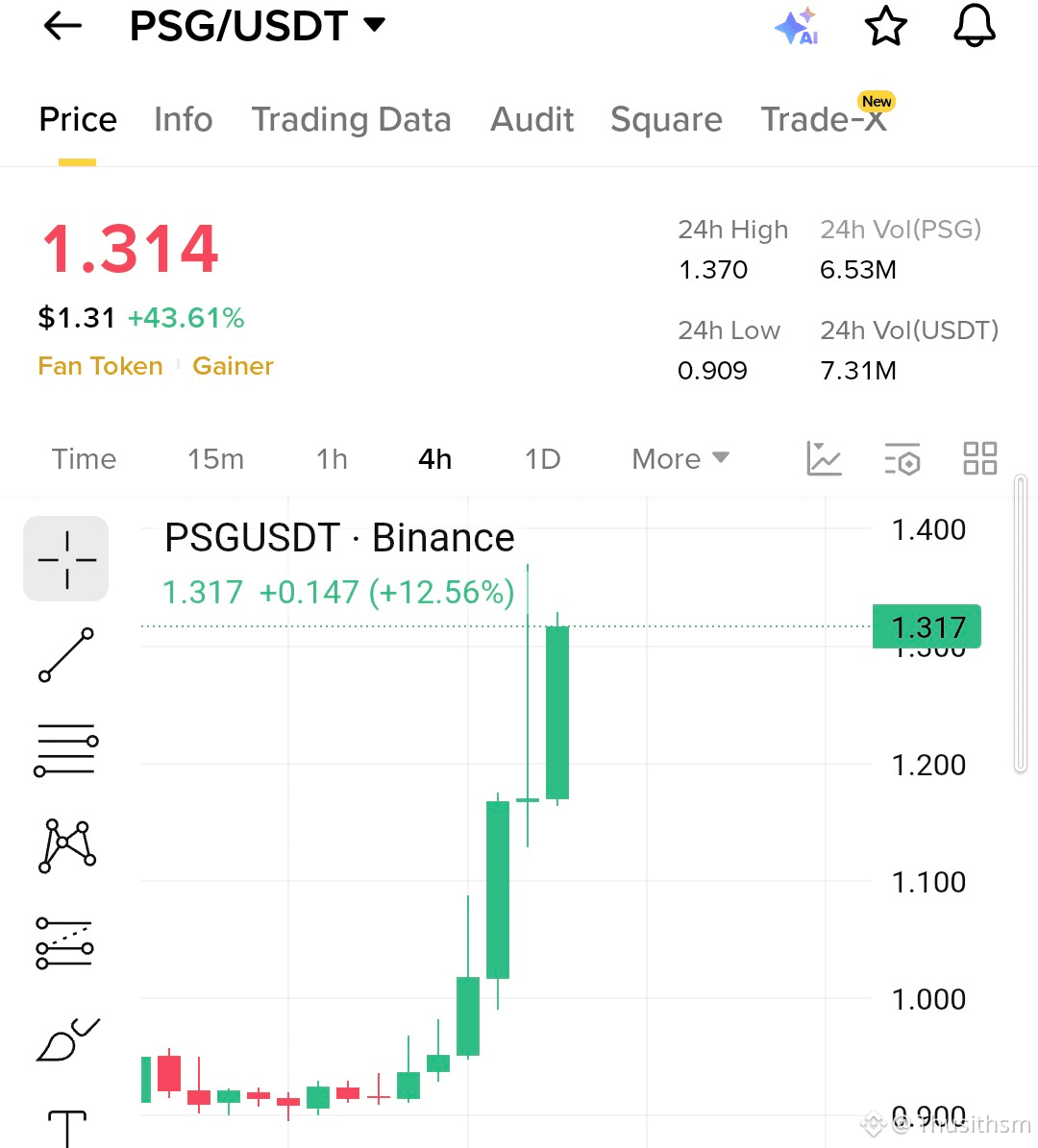The height and width of the screenshot is (1148, 1038).
Task: Open the Audit tab
Action: point(531,119)
